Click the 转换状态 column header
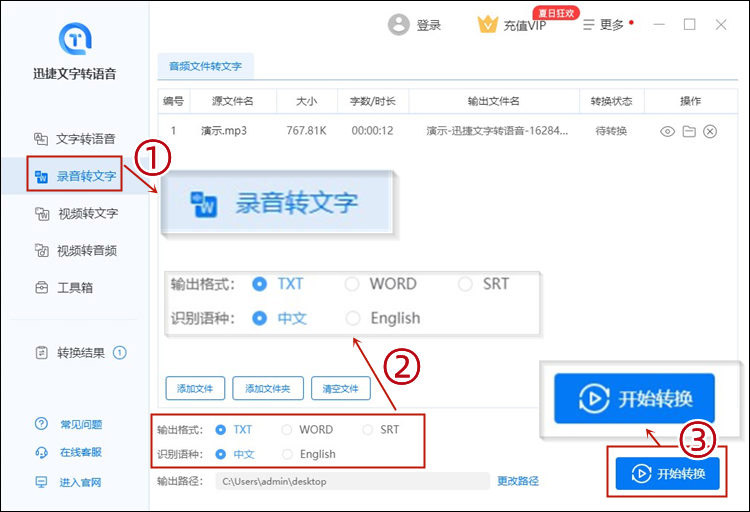The height and width of the screenshot is (512, 750). click(x=611, y=101)
